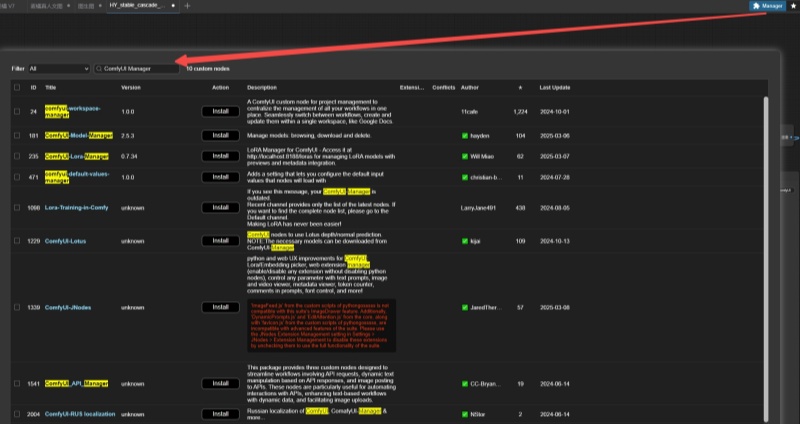
Task: Click the Description column header
Action: click(x=262, y=88)
